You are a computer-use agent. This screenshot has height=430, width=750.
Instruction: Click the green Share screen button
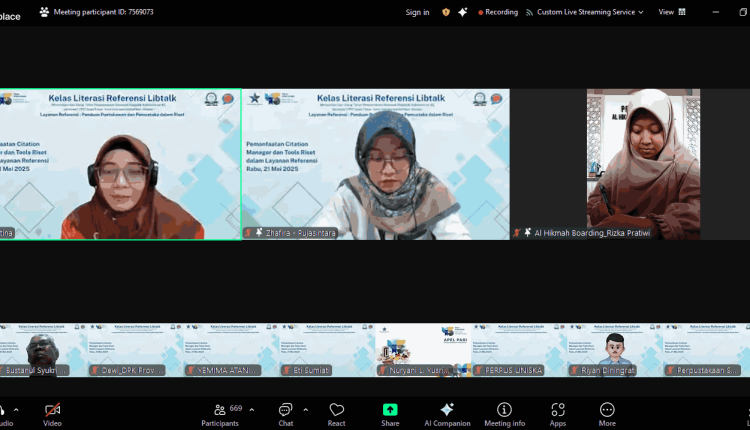390,415
